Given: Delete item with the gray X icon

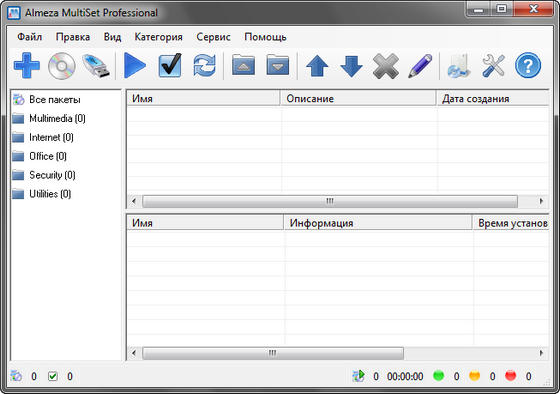Looking at the screenshot, I should point(386,66).
